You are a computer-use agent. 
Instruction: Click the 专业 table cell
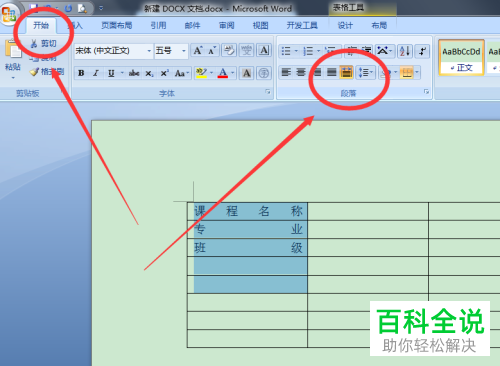[x=247, y=229]
